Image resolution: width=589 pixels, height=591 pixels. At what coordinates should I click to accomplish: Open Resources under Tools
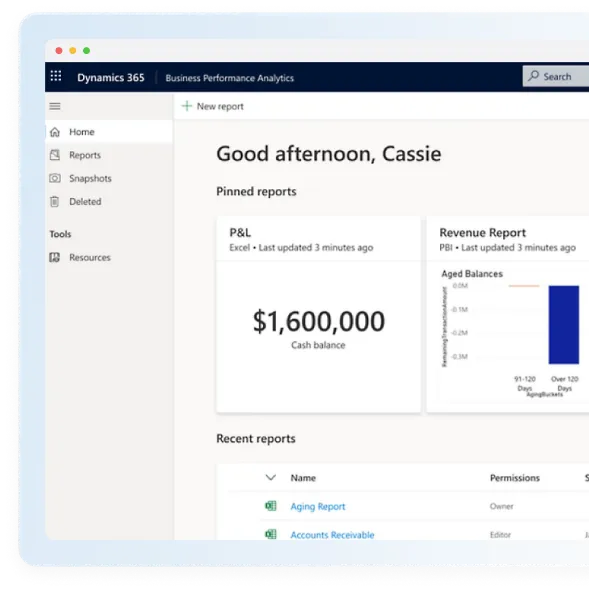[x=109, y=257]
